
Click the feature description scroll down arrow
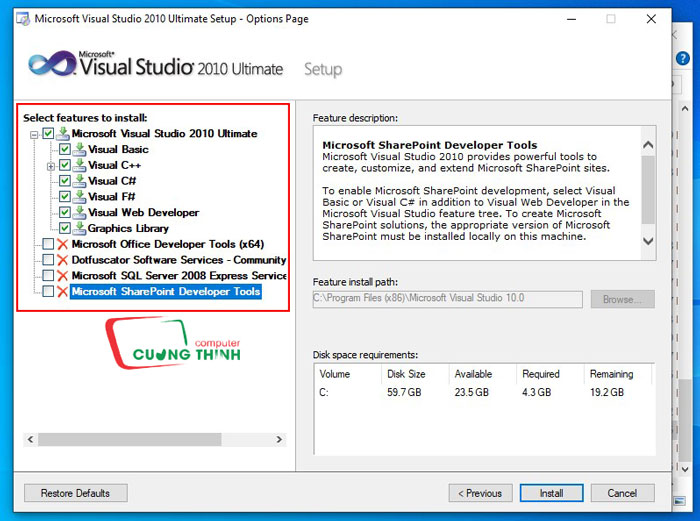point(648,241)
